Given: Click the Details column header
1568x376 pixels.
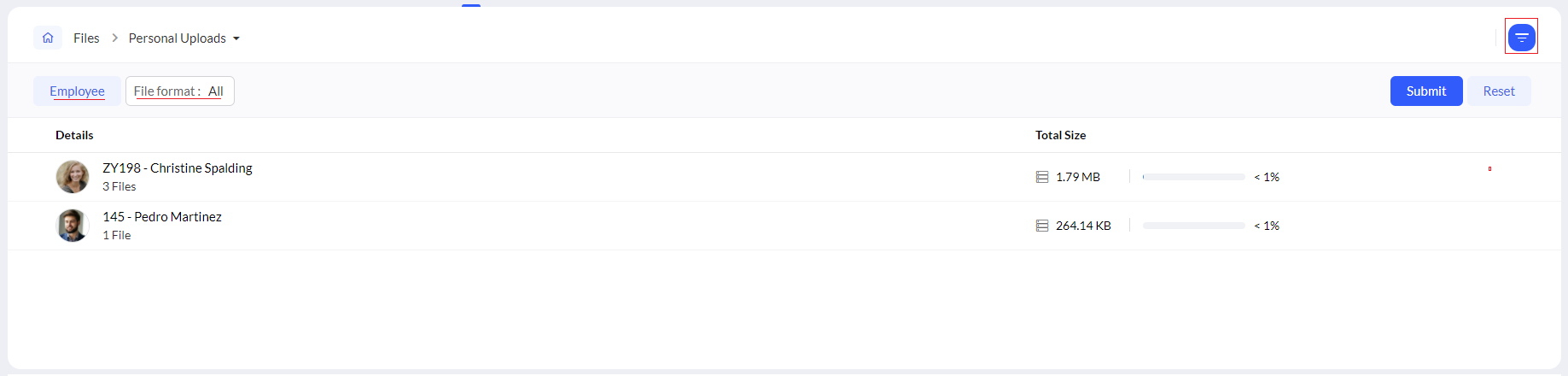Looking at the screenshot, I should [x=74, y=135].
